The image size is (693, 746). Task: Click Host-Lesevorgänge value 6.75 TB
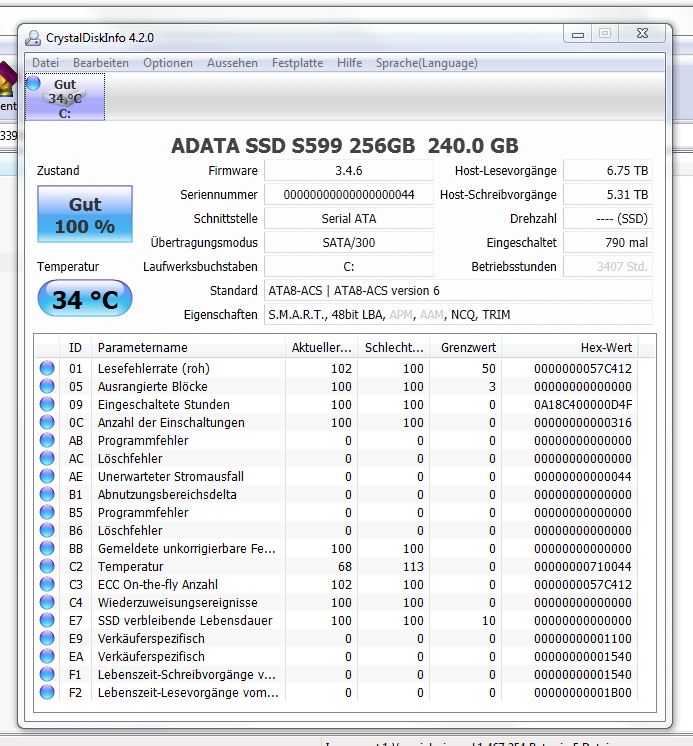608,171
